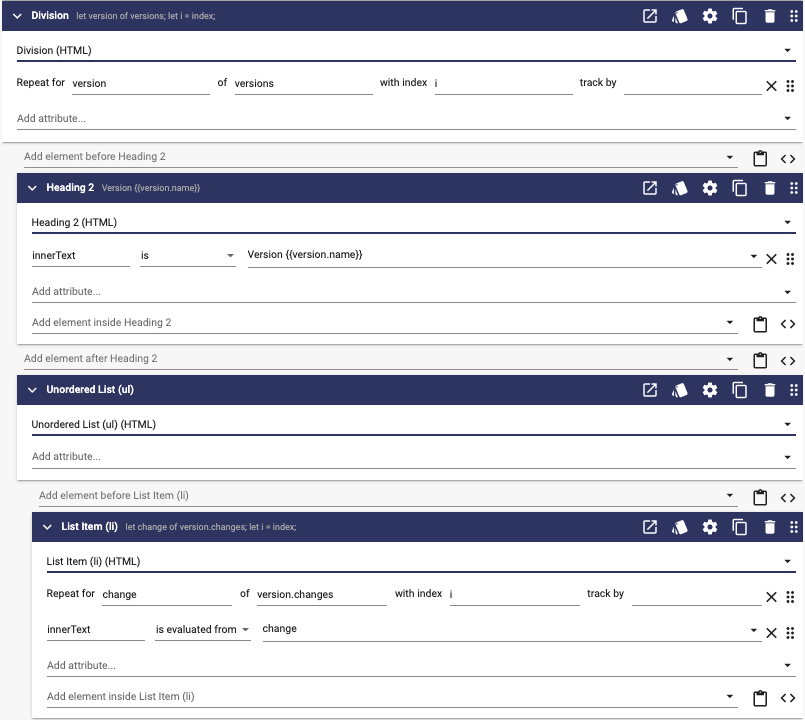Remove List Item innerText attribute row
805x720 pixels.
point(771,633)
